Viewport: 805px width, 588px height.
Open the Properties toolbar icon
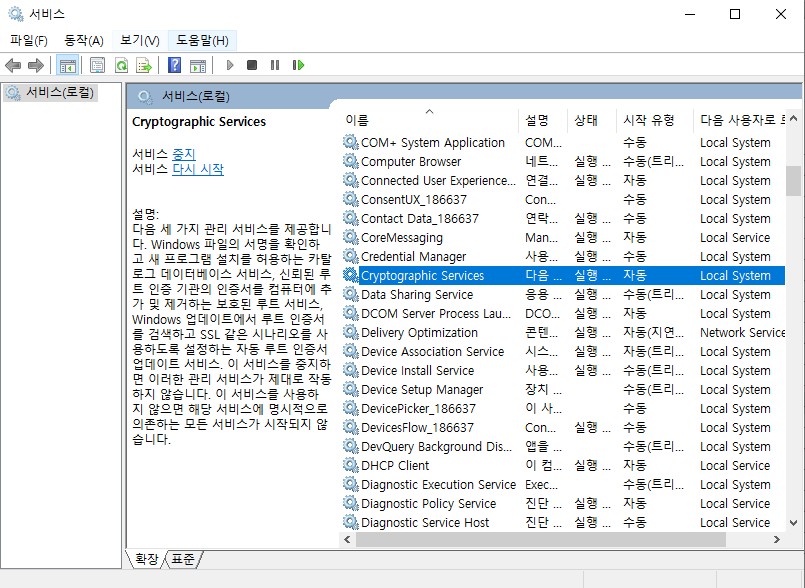click(x=97, y=65)
